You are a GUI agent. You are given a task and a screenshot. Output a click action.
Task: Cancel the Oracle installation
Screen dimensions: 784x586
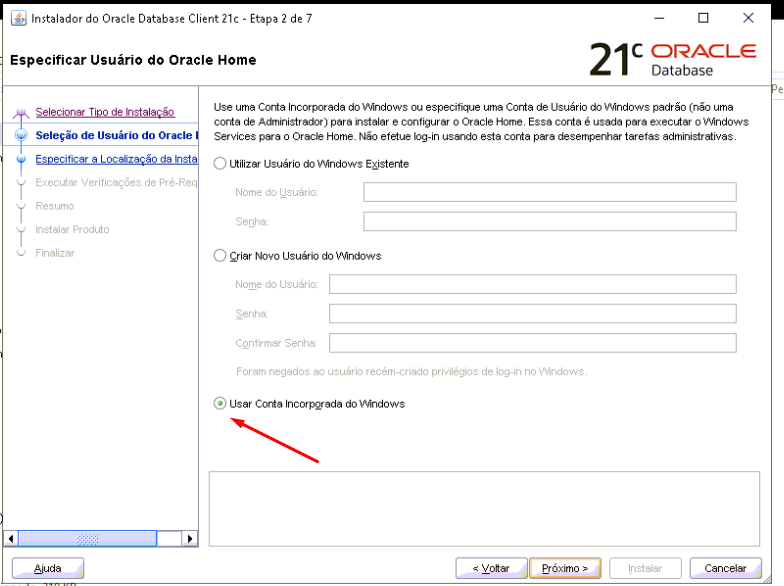tap(726, 568)
